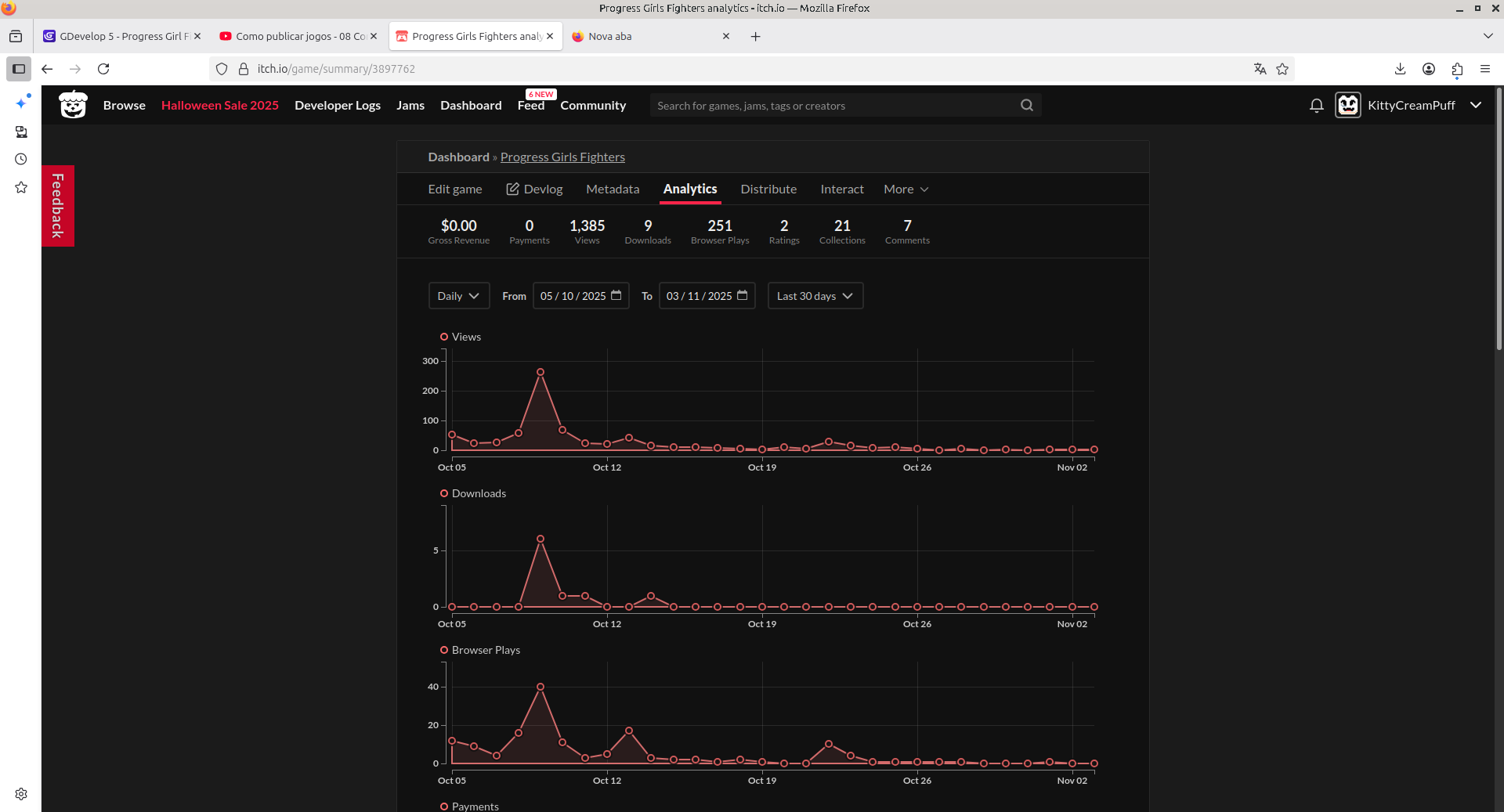Open Firefox downloads icon
This screenshot has width=1504, height=812.
[1400, 69]
